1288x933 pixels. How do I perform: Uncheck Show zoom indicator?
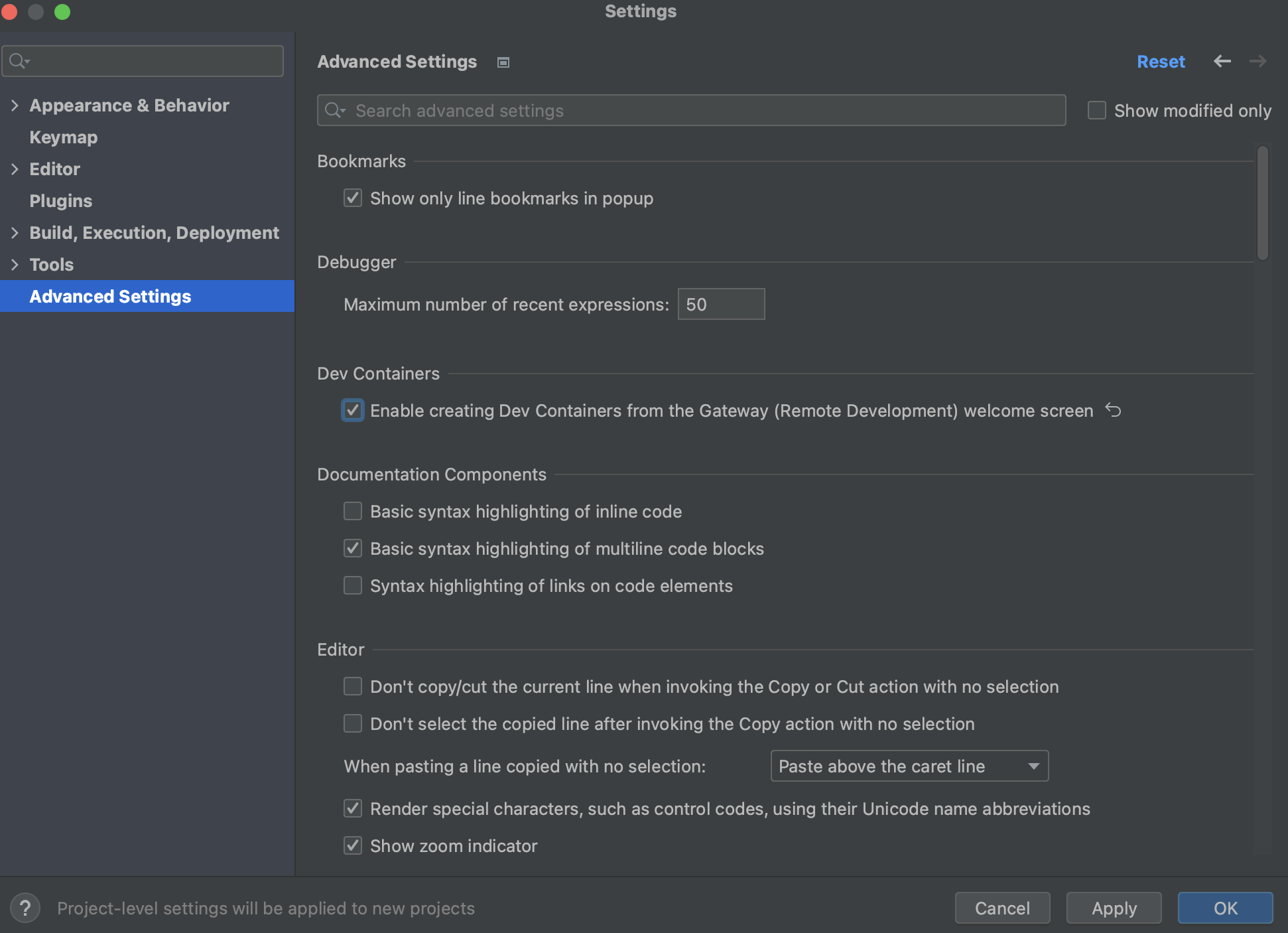(353, 845)
